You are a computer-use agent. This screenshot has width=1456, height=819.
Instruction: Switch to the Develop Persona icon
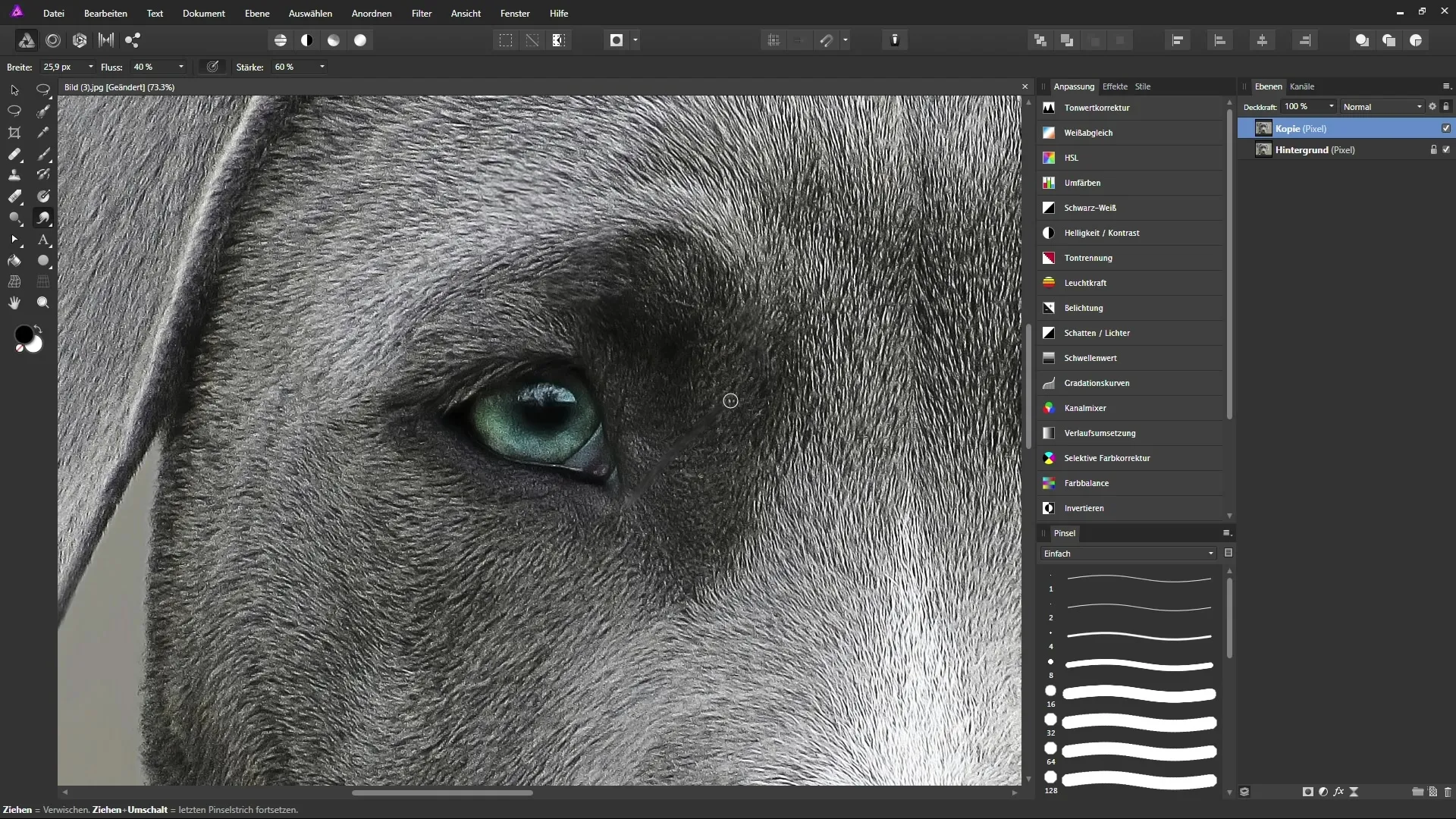(x=80, y=40)
